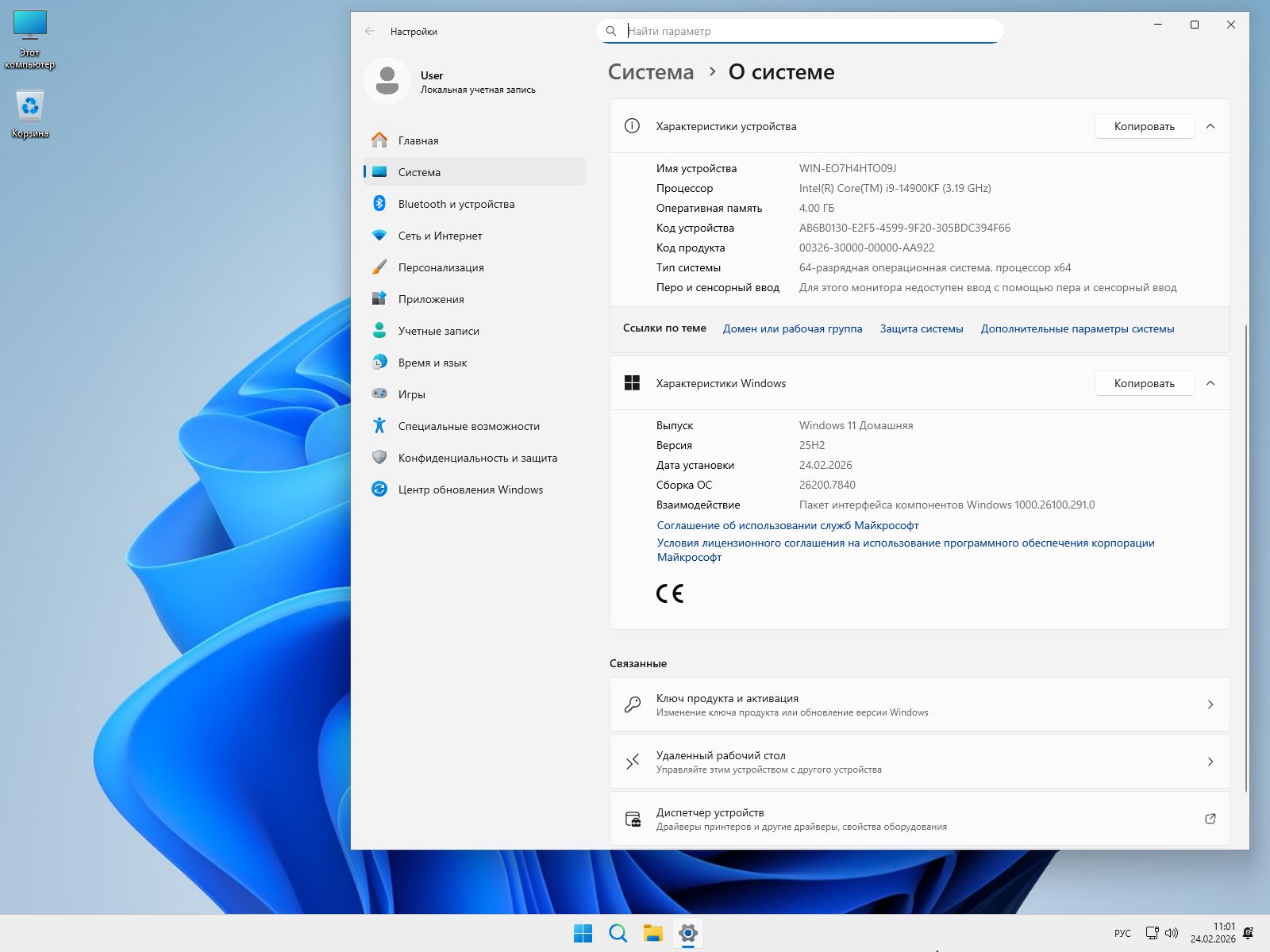Open the Network and Internet Wi-Fi icon
The image size is (1270, 952).
379,236
